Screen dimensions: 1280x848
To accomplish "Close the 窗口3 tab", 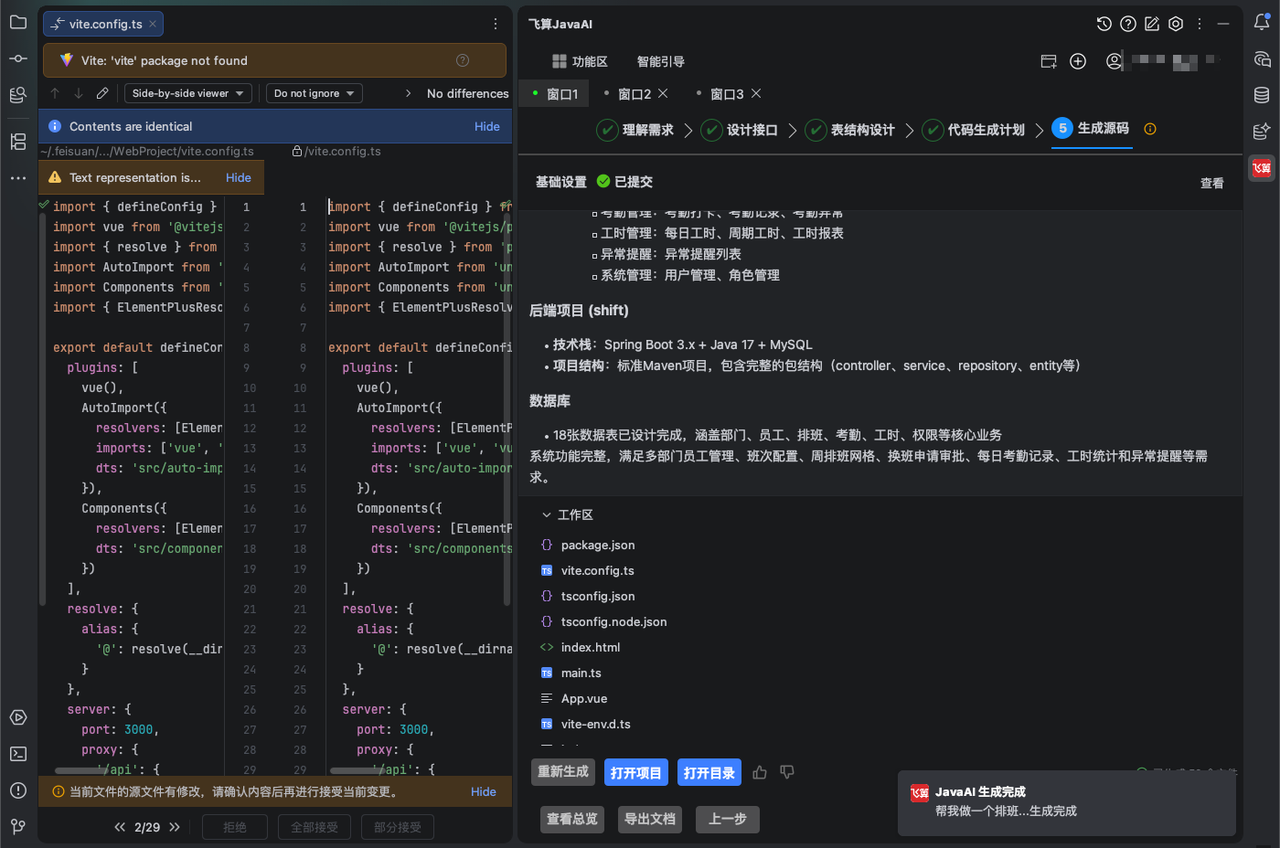I will click(x=756, y=93).
